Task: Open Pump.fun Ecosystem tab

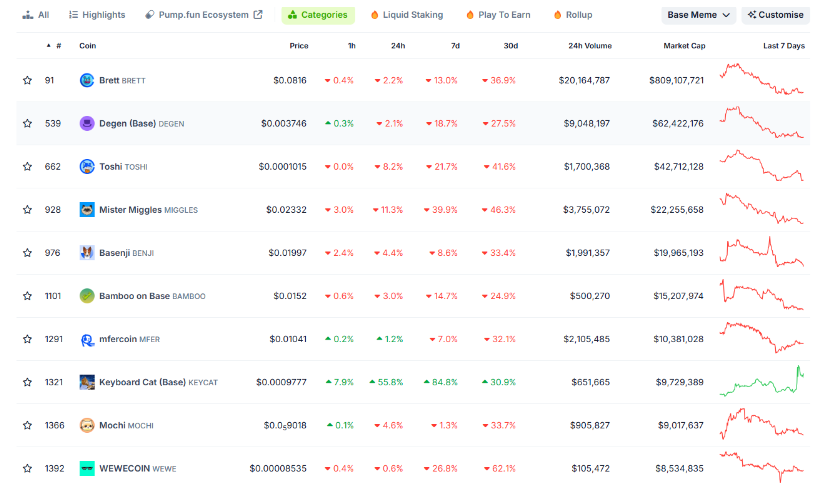Action: pos(204,15)
